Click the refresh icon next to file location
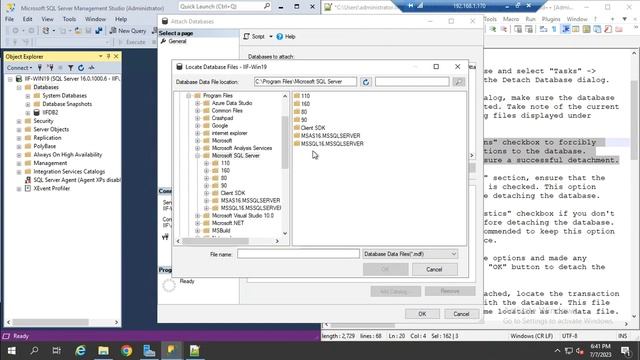The image size is (640, 360). coord(366,82)
